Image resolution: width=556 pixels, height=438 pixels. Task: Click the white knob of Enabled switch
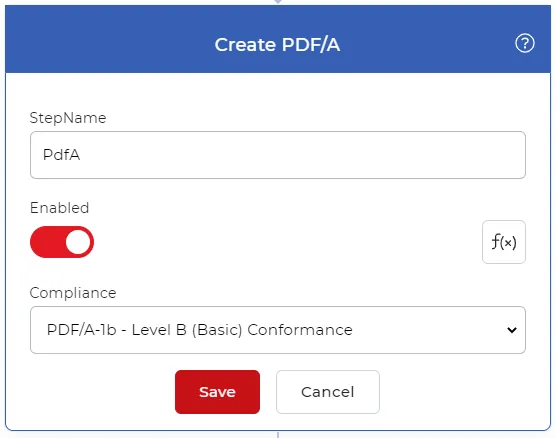click(78, 242)
